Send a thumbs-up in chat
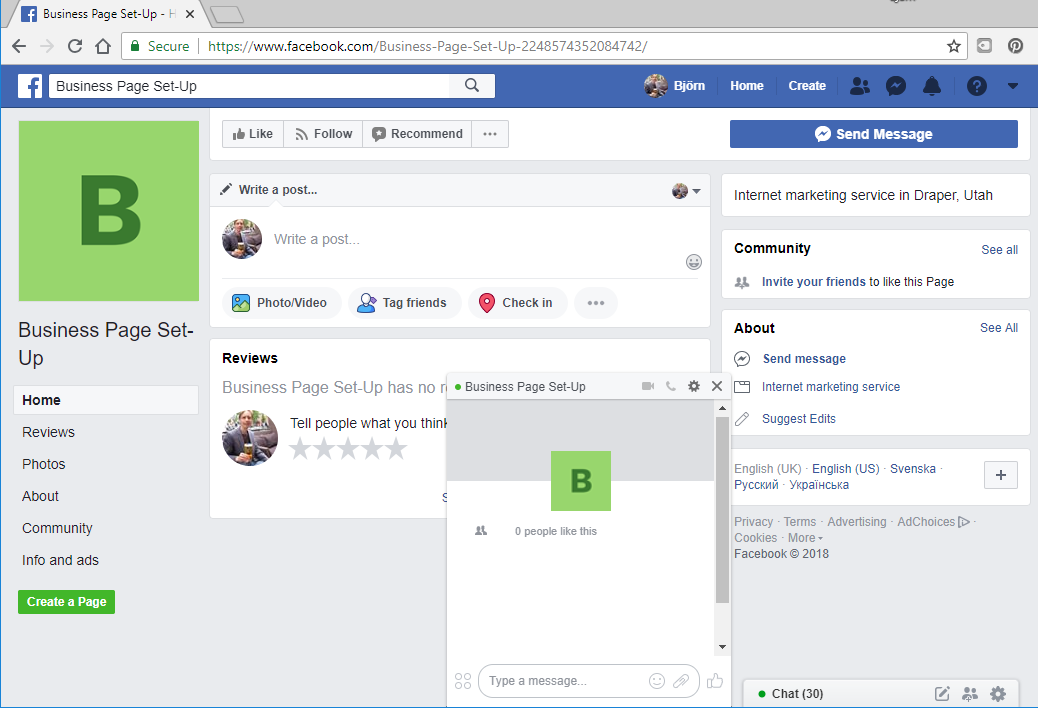The image size is (1038, 708). [x=715, y=681]
